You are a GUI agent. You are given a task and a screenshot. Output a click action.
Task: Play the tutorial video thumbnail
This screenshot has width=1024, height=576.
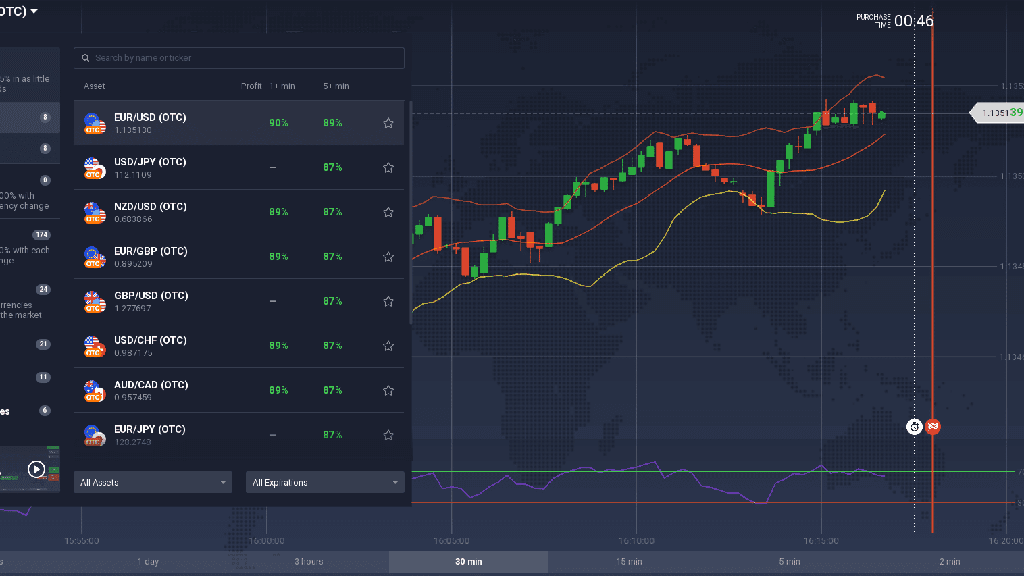coord(36,469)
